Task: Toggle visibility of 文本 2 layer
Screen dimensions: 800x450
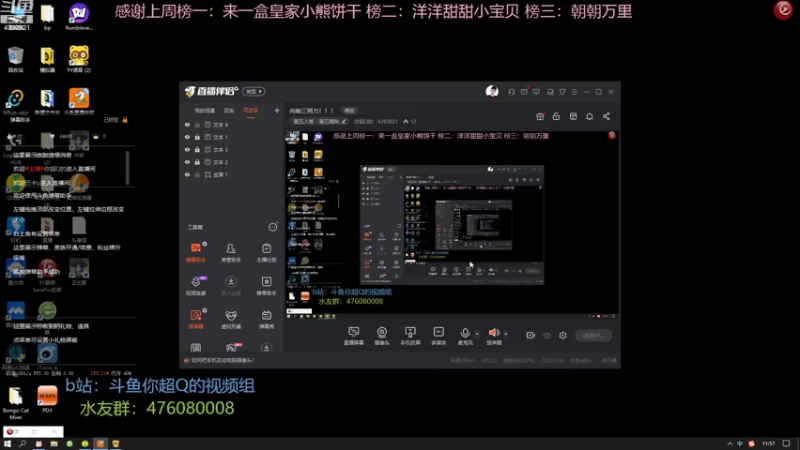Action: coord(187,162)
